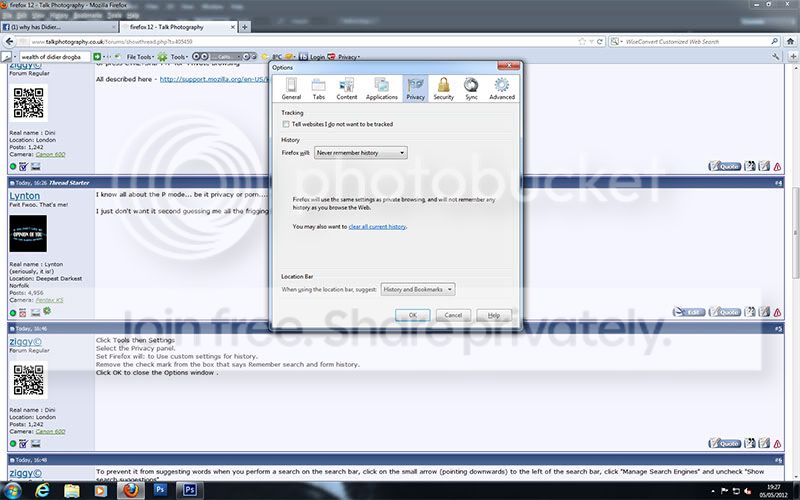Click the toolbar search field 'wealth of didier drogba'

(x=54, y=57)
